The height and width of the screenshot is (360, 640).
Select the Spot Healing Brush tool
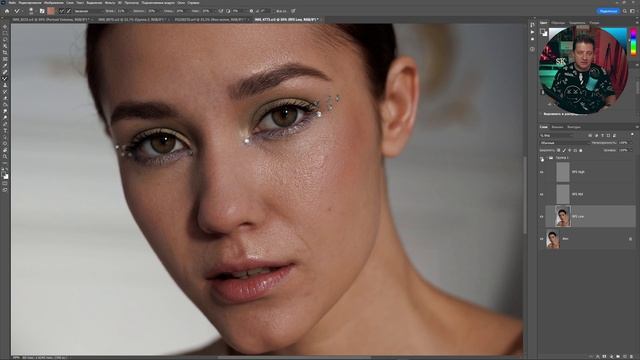click(5, 72)
